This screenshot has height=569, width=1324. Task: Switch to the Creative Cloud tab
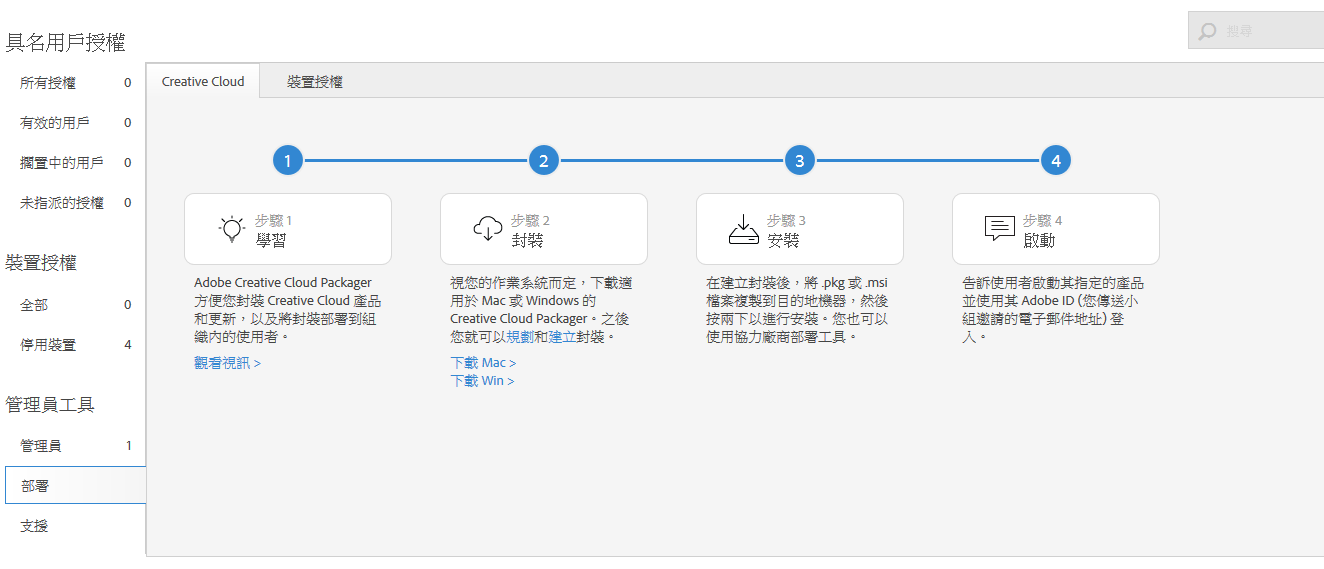point(203,81)
